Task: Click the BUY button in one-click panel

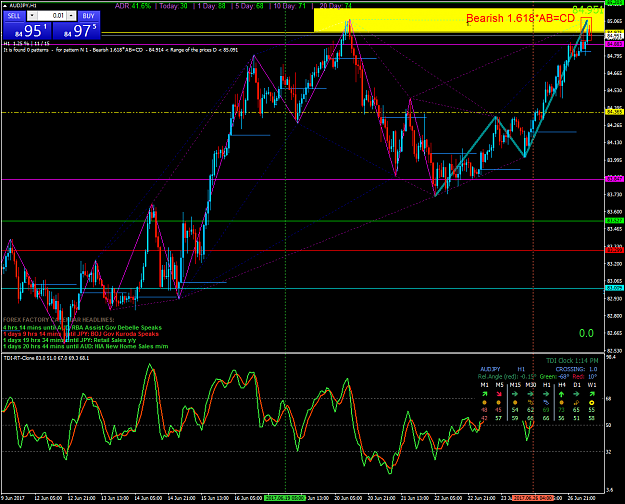Action: tap(88, 16)
